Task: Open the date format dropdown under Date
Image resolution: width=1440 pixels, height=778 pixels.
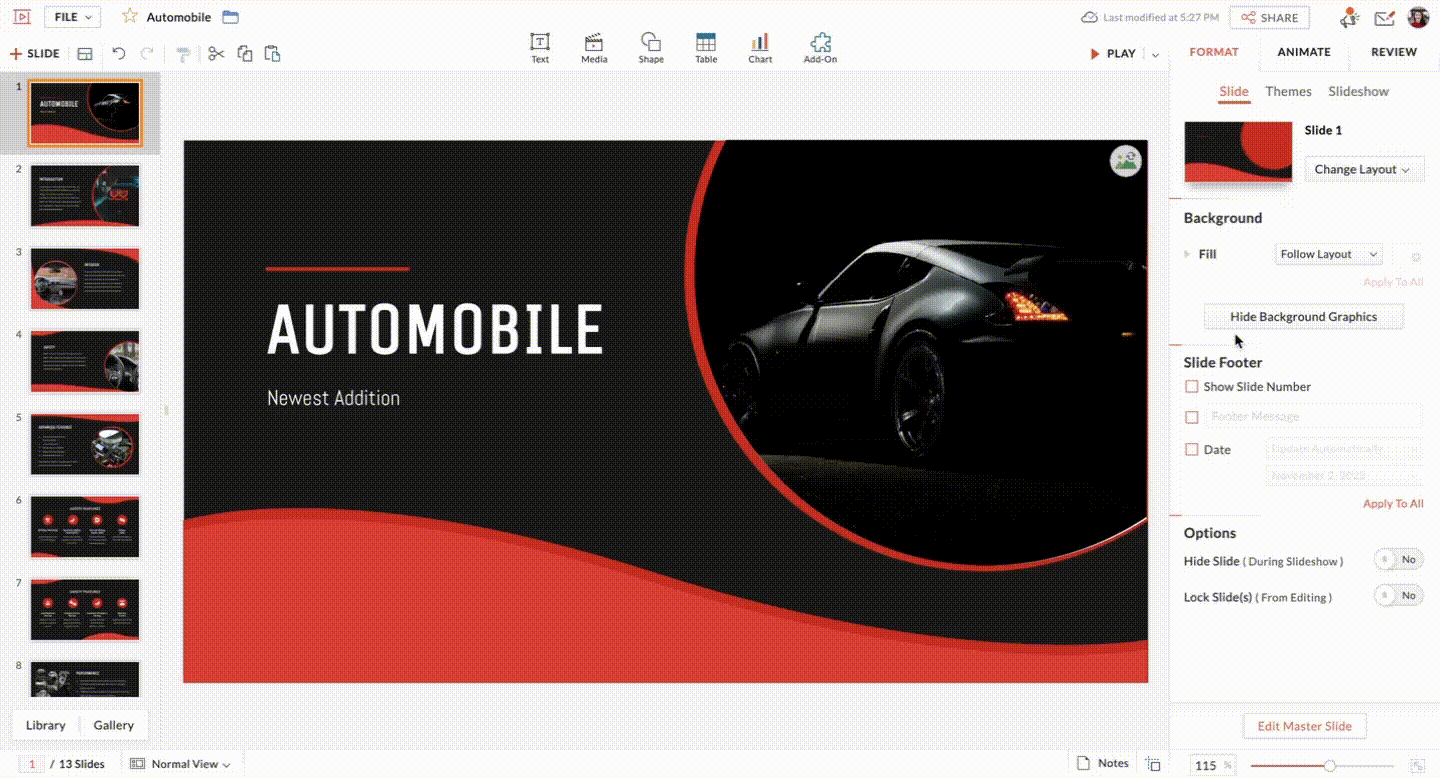Action: point(1344,476)
